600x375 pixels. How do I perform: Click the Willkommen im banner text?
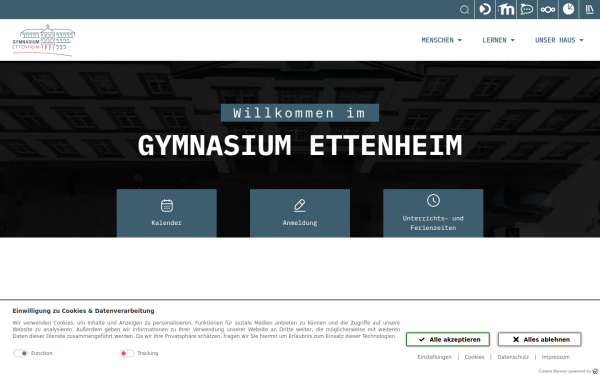pyautogui.click(x=300, y=113)
